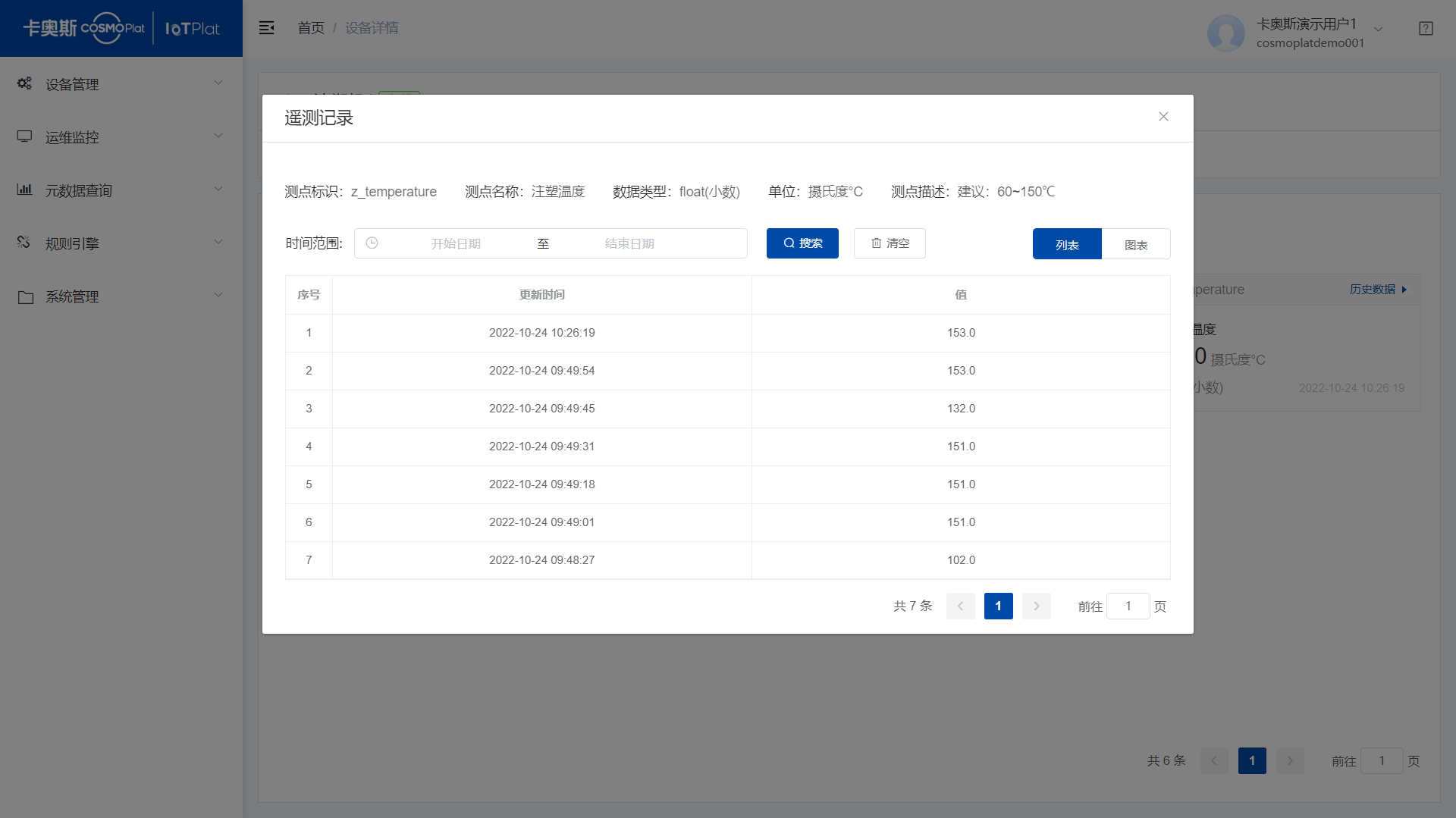
Task: Open 运维监控 in the sidebar
Action: coord(121,136)
